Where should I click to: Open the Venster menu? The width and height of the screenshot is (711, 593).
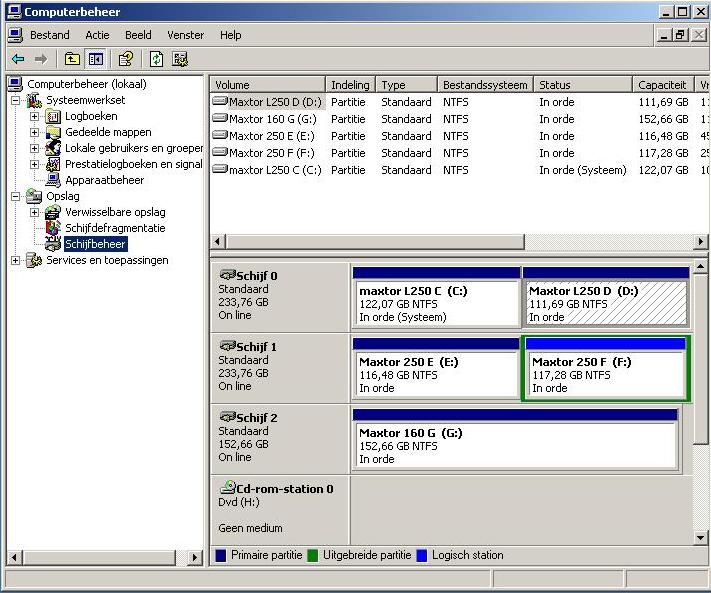185,35
